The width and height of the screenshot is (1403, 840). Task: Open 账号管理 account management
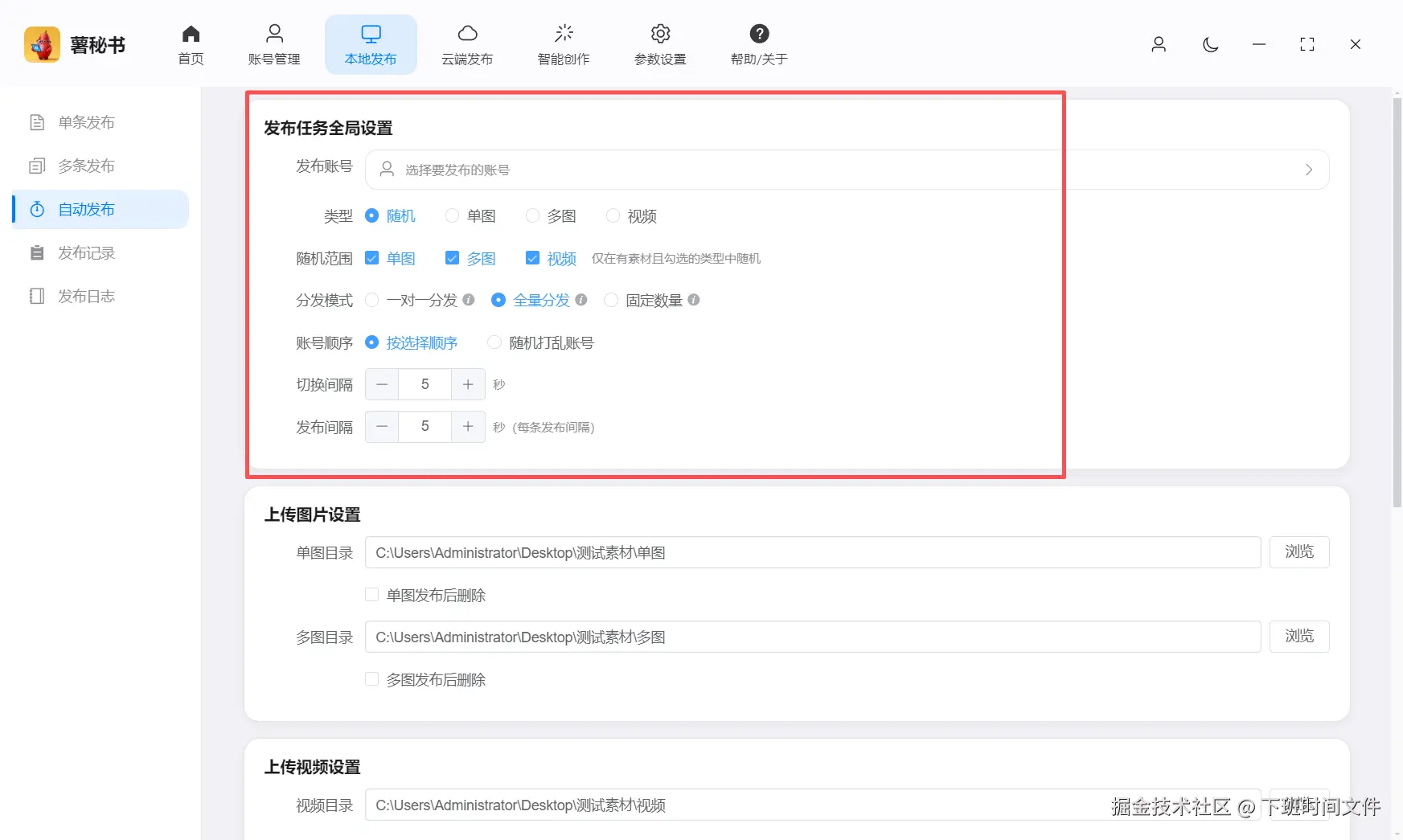click(274, 44)
